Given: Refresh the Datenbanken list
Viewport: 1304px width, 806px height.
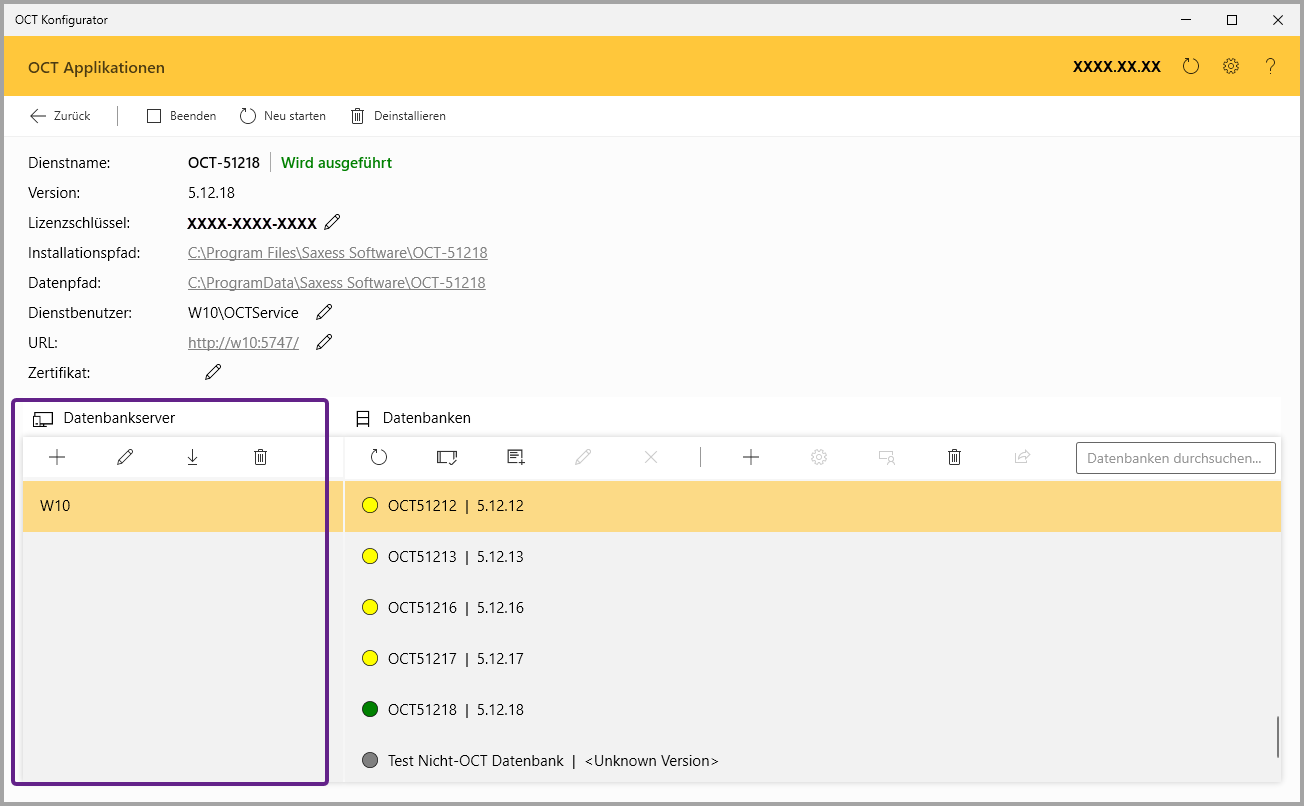Looking at the screenshot, I should pyautogui.click(x=378, y=457).
